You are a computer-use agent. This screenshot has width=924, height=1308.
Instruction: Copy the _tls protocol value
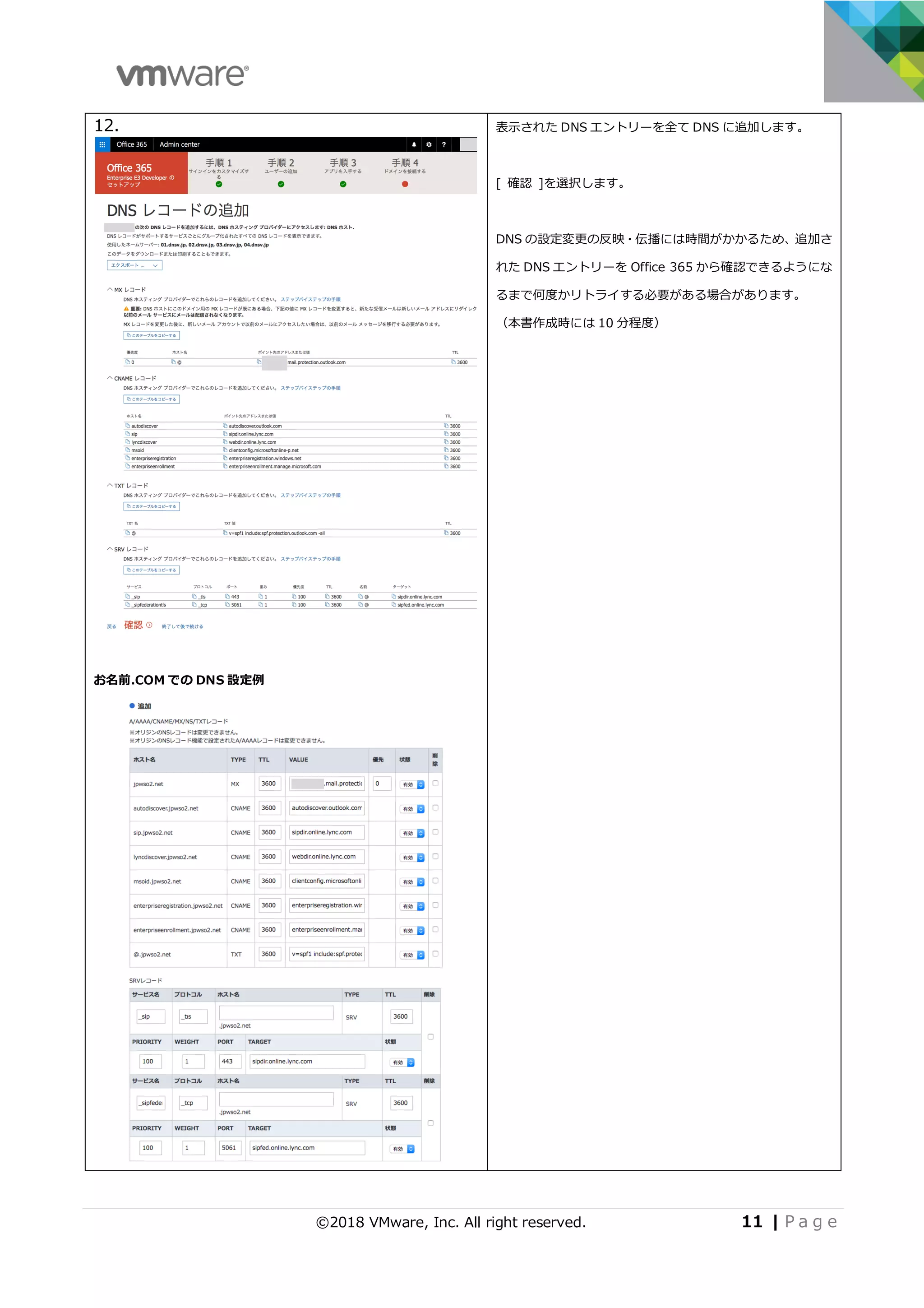[195, 597]
